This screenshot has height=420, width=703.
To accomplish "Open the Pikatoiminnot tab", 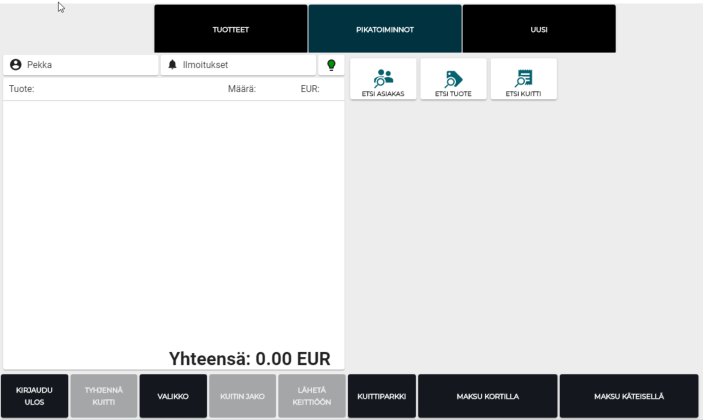I will pyautogui.click(x=385, y=29).
